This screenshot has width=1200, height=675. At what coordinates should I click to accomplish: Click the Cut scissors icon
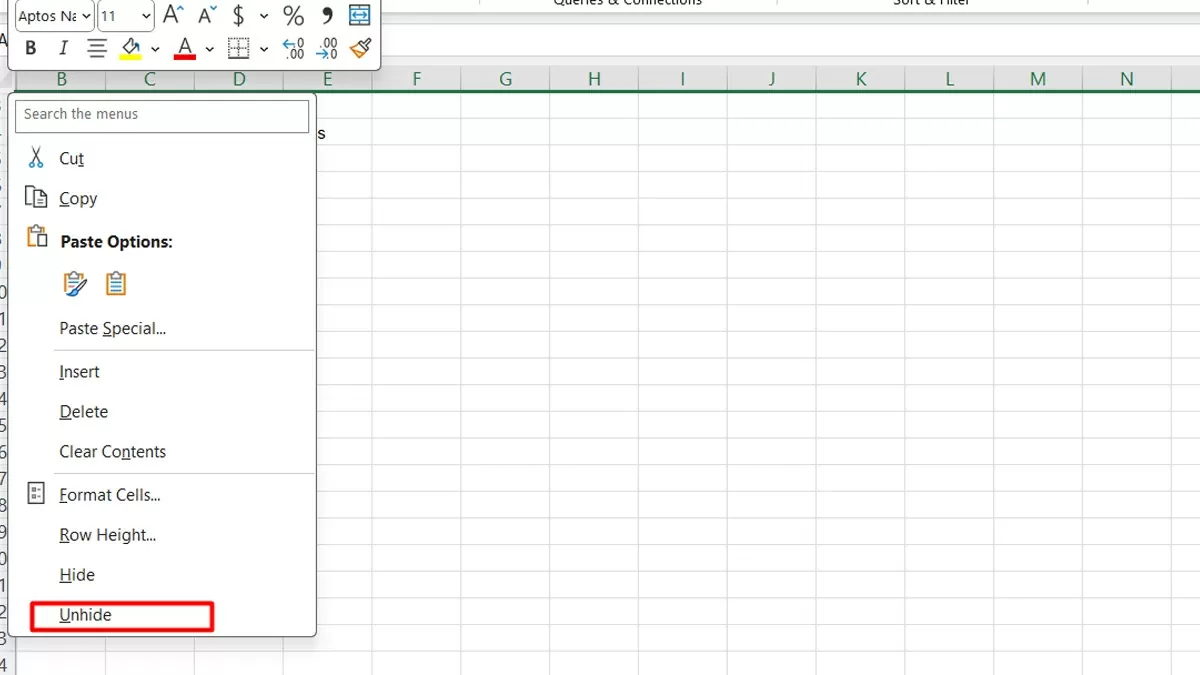(34, 158)
